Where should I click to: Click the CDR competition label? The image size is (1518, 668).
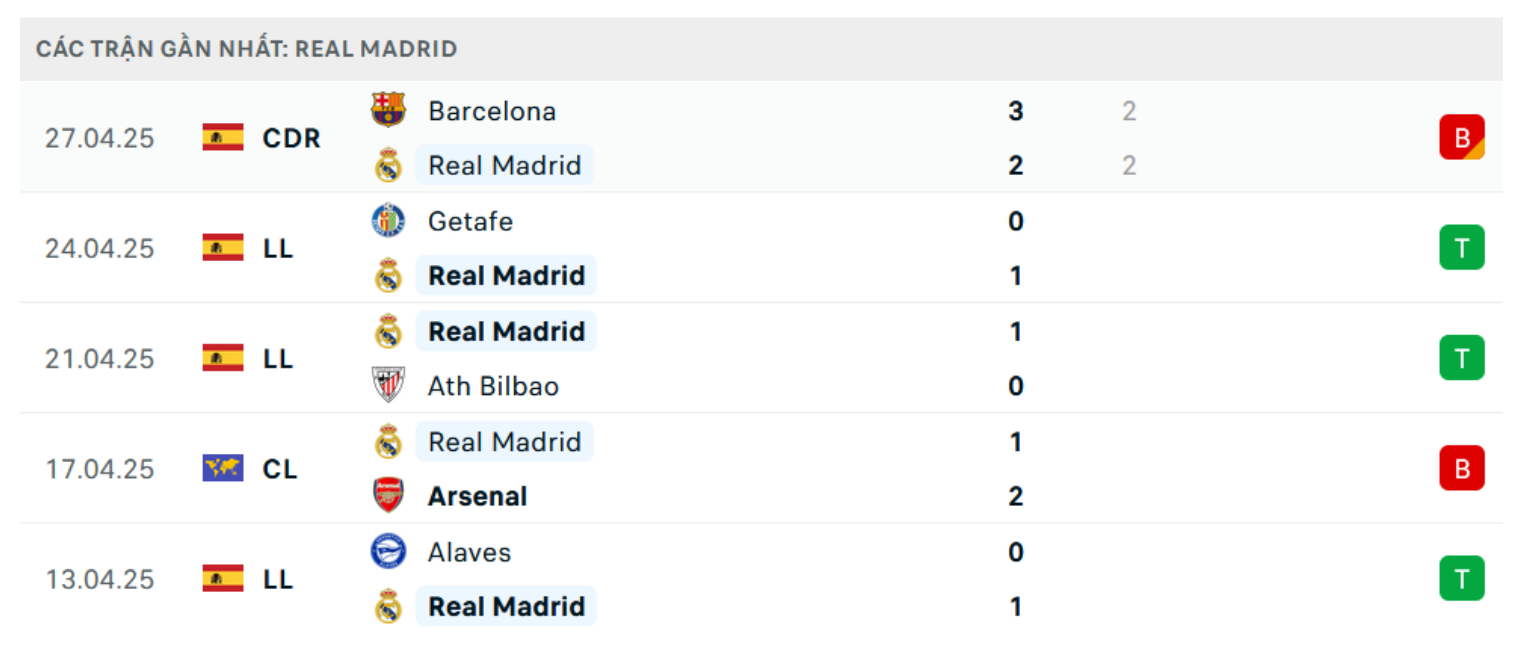(292, 138)
